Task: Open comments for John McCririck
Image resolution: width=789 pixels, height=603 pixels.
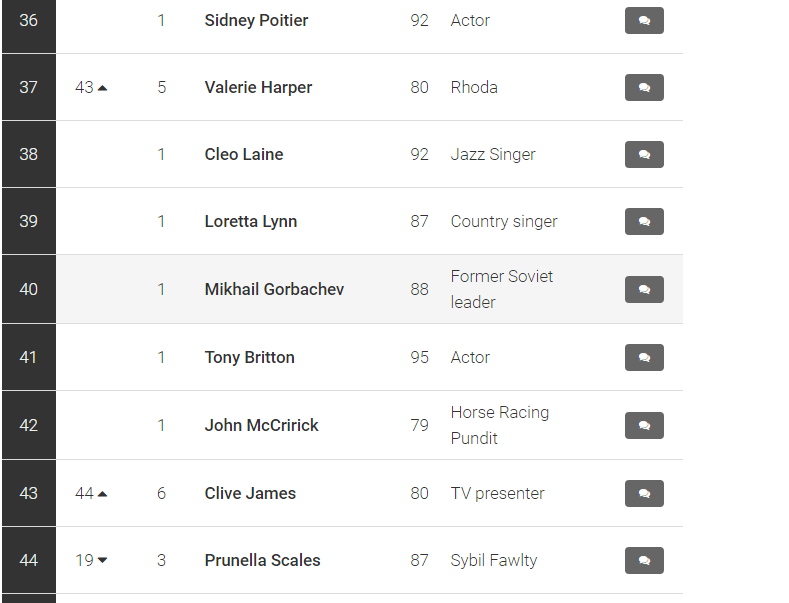Action: pos(644,425)
